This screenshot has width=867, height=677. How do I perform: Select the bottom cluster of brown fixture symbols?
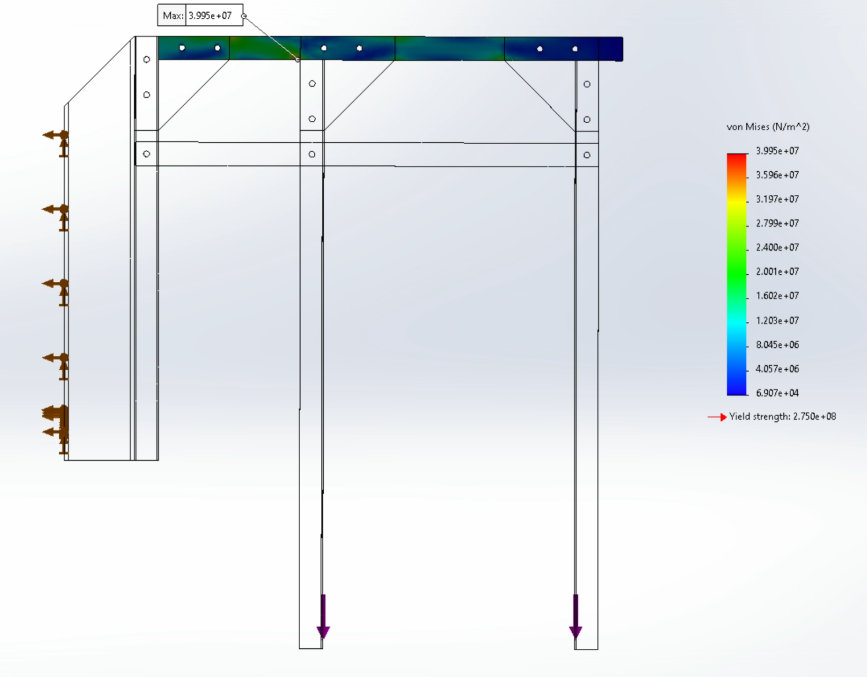[55, 430]
